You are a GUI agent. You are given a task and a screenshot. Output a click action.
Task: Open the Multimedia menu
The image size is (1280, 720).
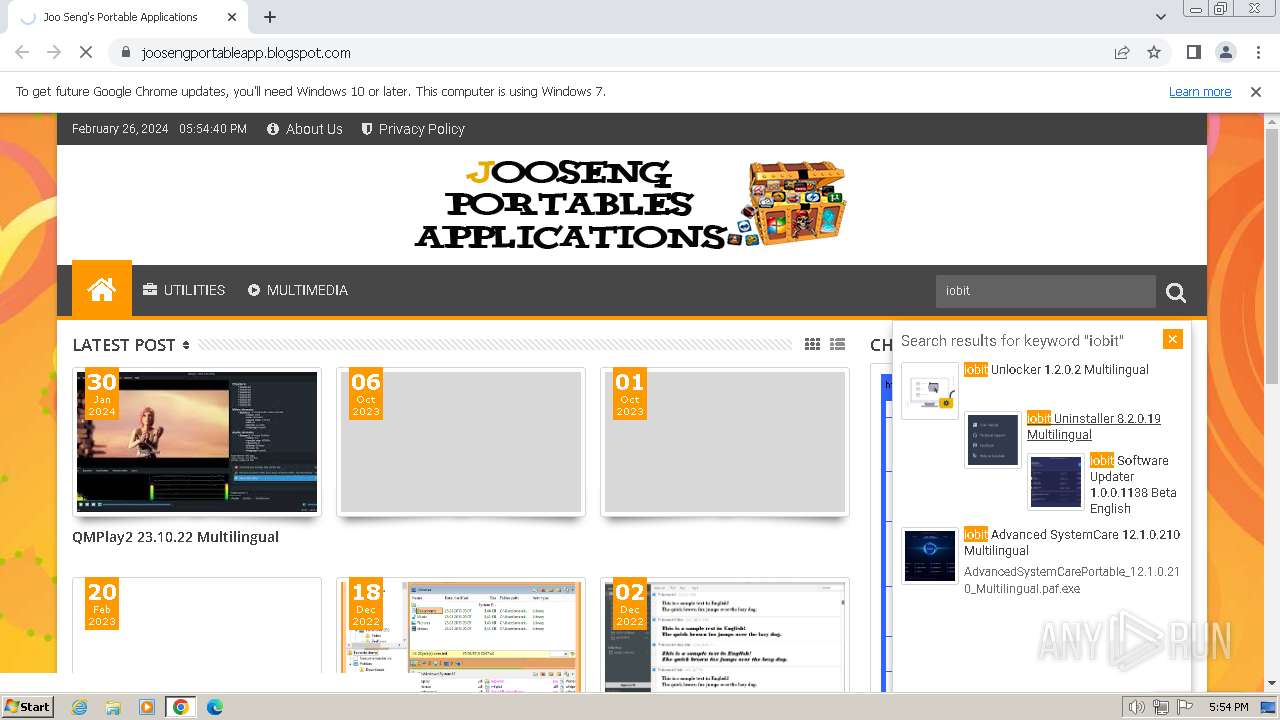click(x=298, y=290)
